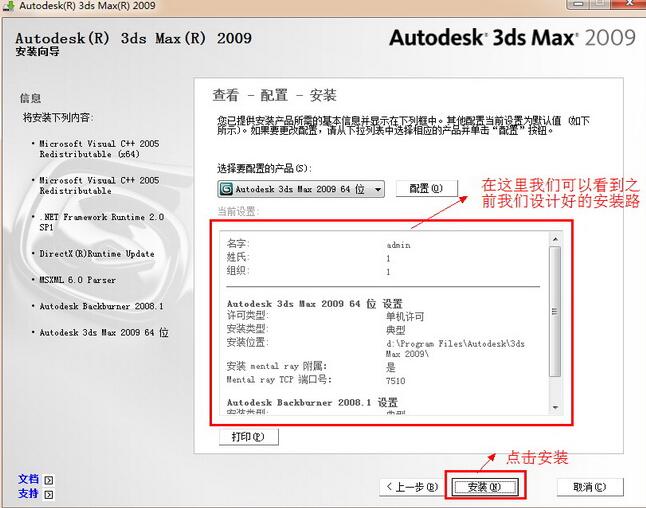This screenshot has width=646, height=508.
Task: Click the 典型 install type value
Action: pos(396,330)
